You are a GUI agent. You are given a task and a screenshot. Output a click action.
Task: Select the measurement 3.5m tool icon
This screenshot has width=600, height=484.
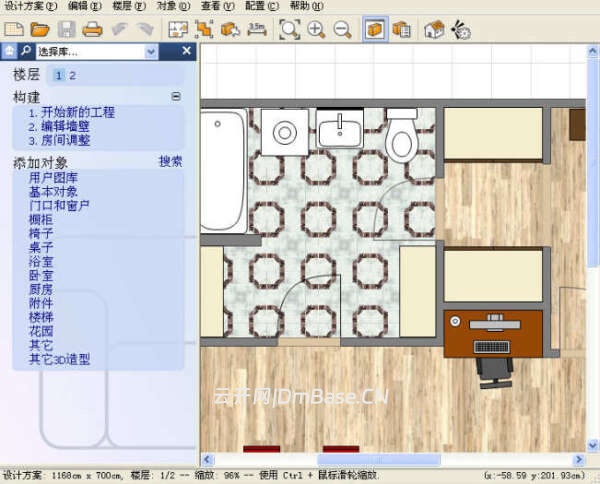[x=257, y=30]
